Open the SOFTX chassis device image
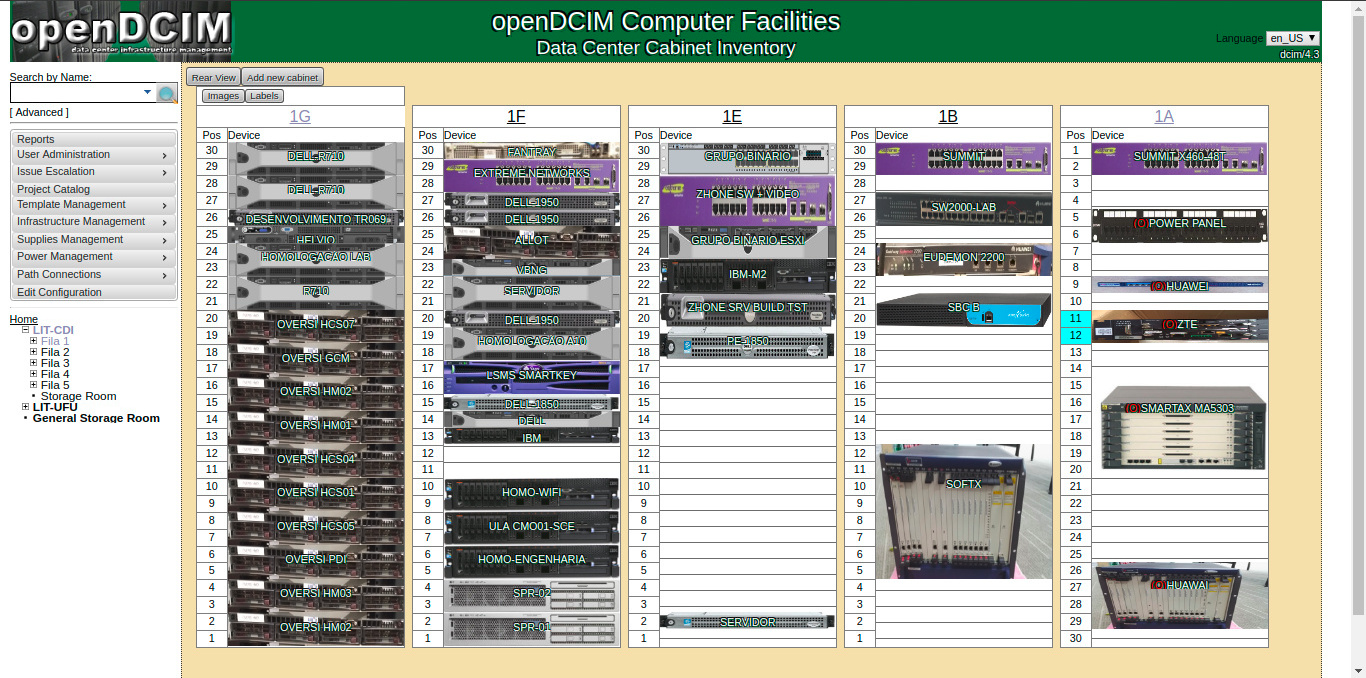 click(x=950, y=511)
